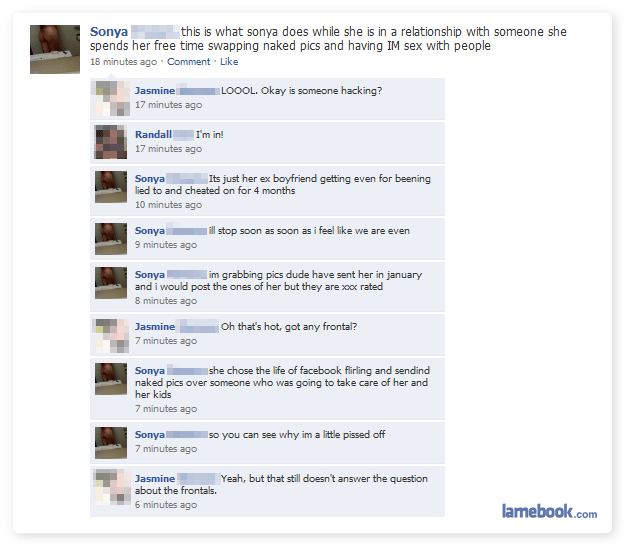Click the lamebook.com logo

[x=549, y=512]
